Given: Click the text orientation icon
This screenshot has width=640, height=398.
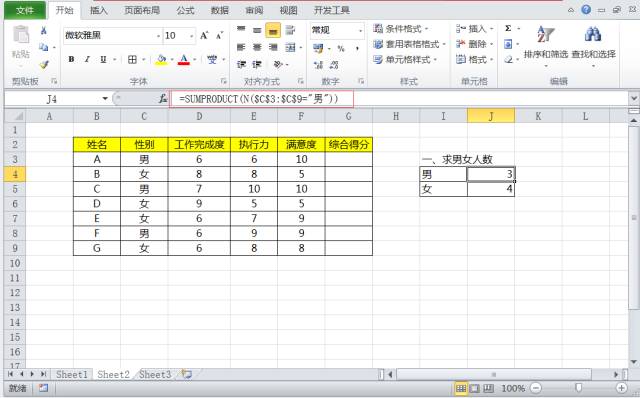Looking at the screenshot, I should (278, 64).
